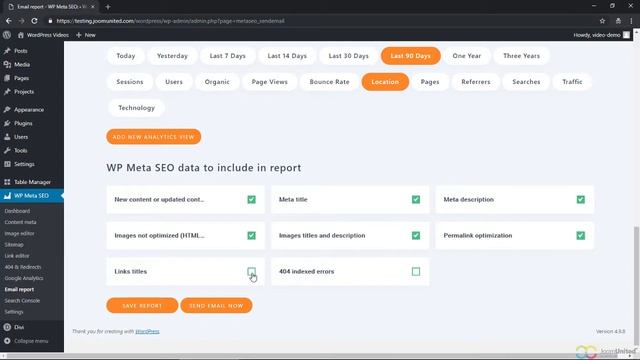Screen dimensions: 640x360
Task: Uncheck the Meta title checkbox
Action: click(x=416, y=200)
